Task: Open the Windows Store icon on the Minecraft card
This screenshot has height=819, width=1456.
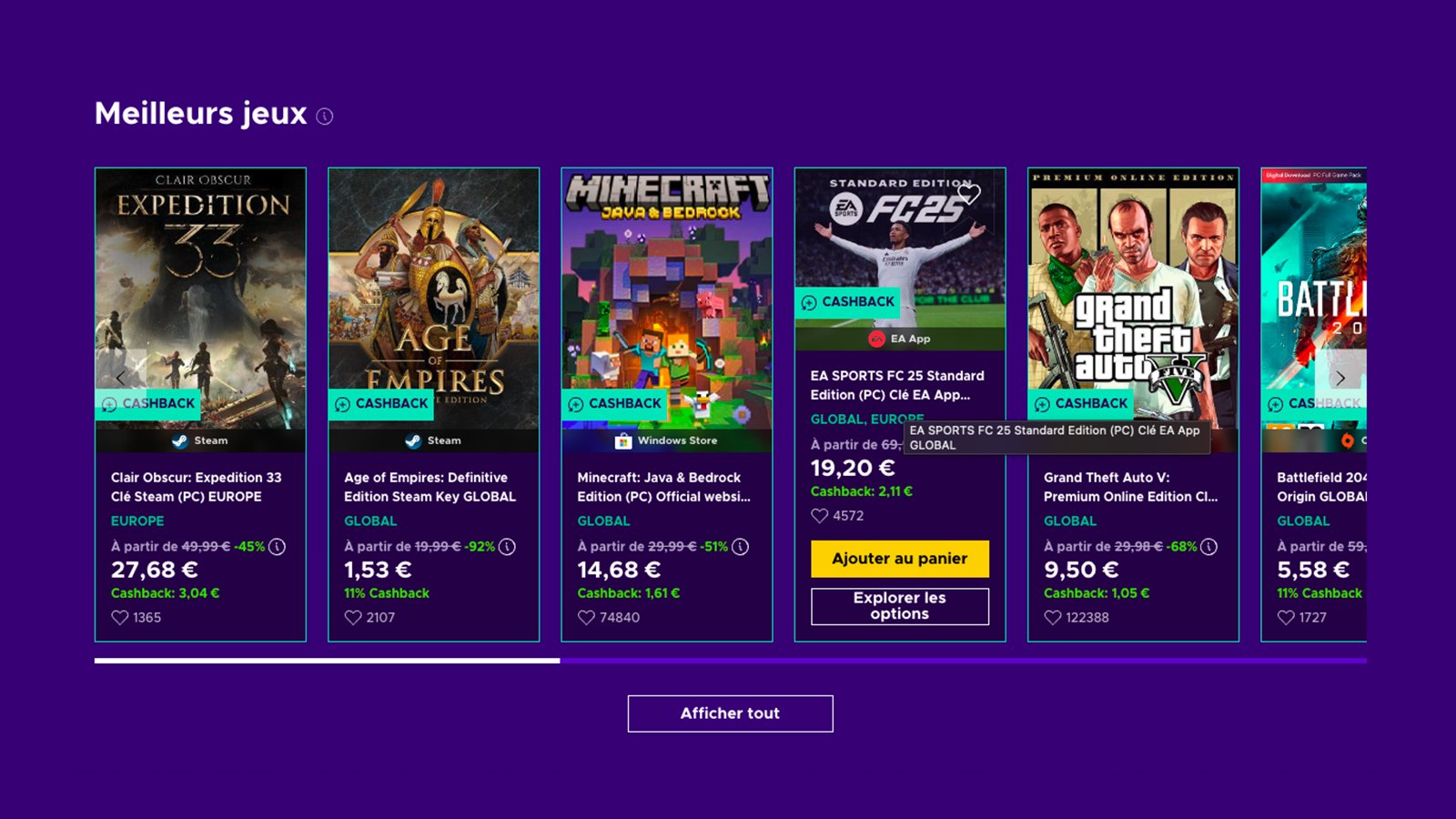Action: 622,440
